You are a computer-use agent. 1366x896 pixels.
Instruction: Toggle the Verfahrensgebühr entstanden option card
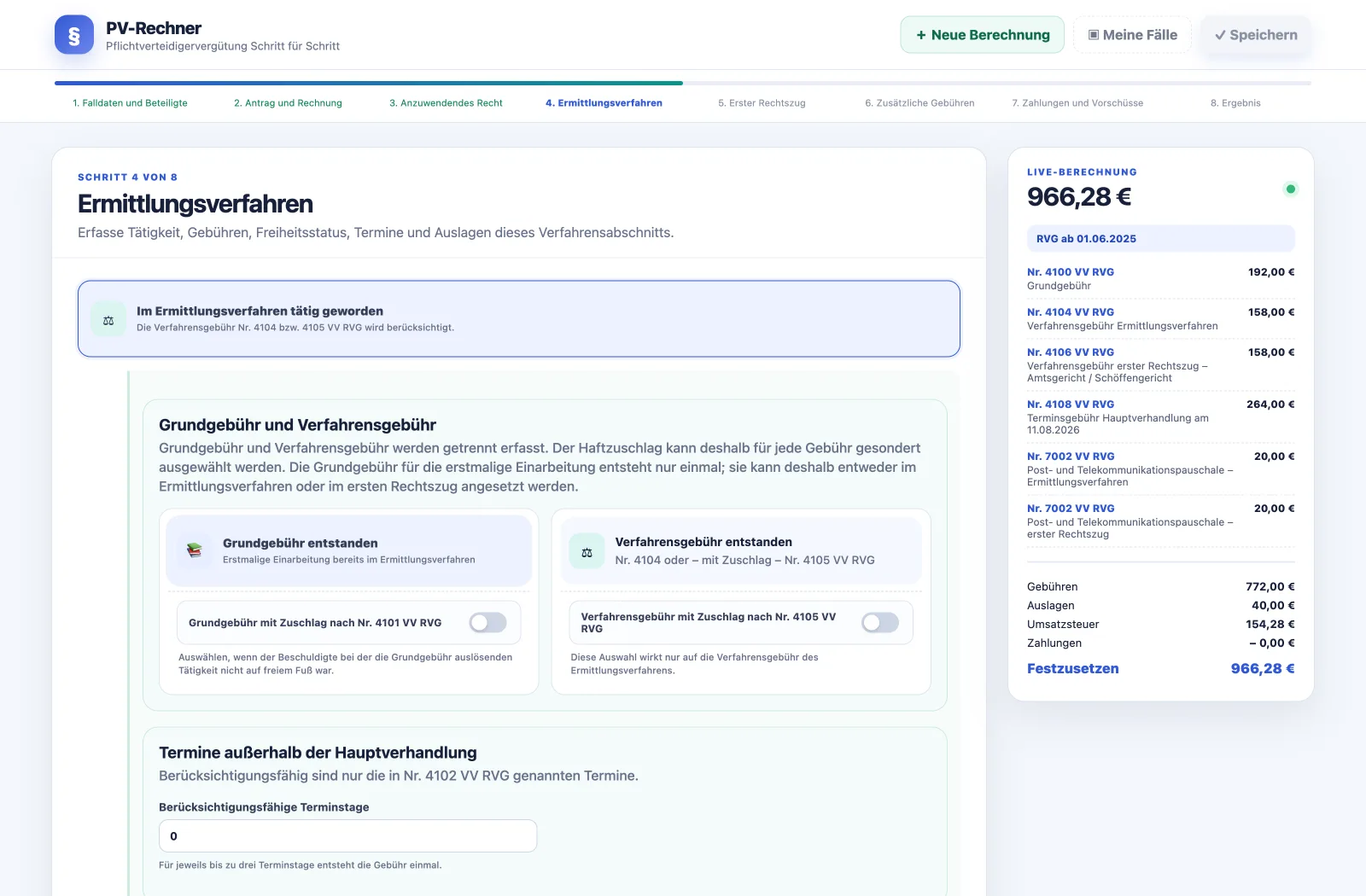(741, 550)
